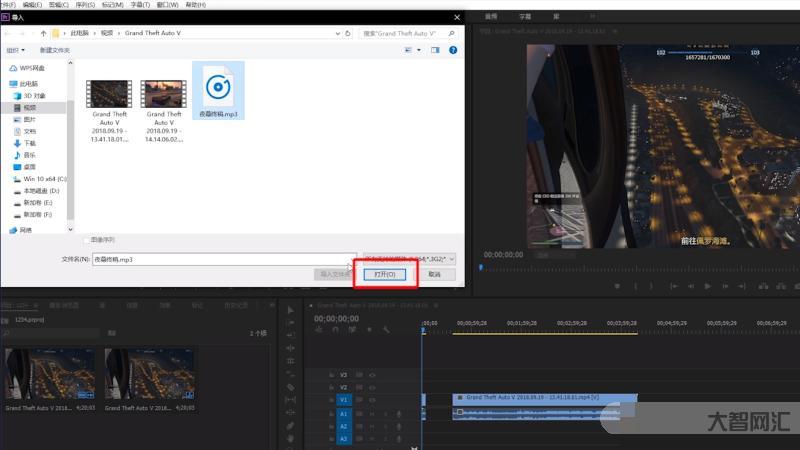Image resolution: width=800 pixels, height=450 pixels.
Task: Open the 组织 organize dropdown
Action: pyautogui.click(x=15, y=50)
